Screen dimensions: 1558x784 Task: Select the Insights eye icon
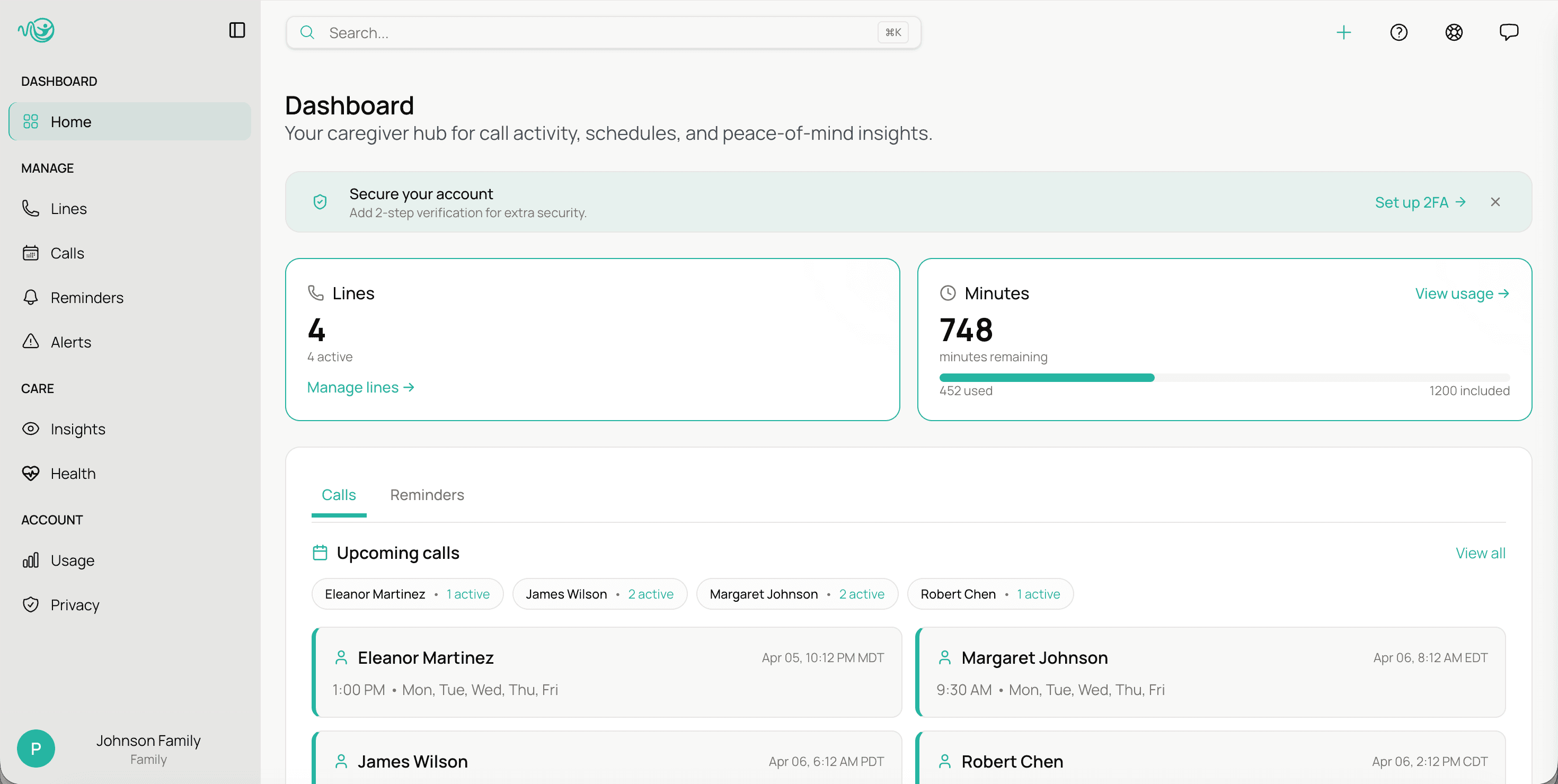pyautogui.click(x=31, y=429)
